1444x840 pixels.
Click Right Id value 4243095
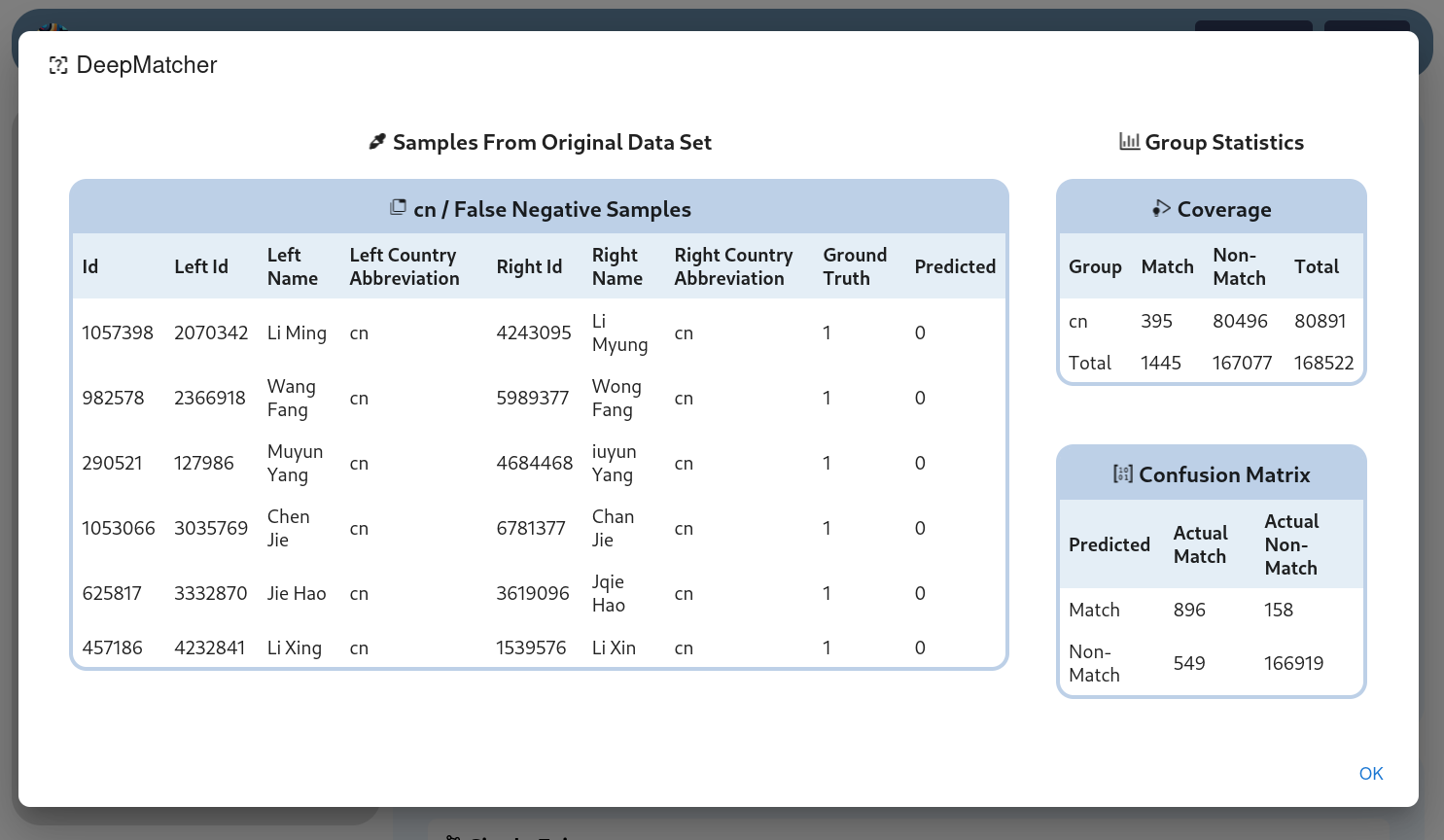[x=534, y=332]
